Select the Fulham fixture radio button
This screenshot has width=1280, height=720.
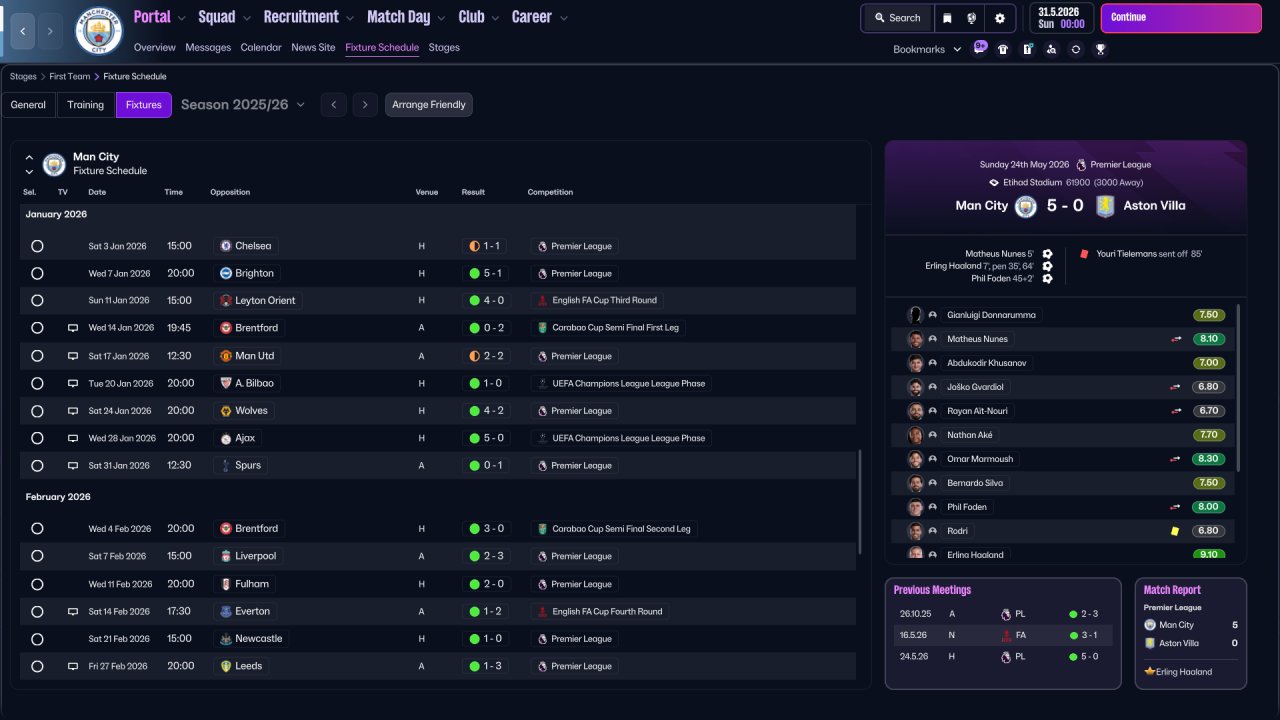point(37,584)
